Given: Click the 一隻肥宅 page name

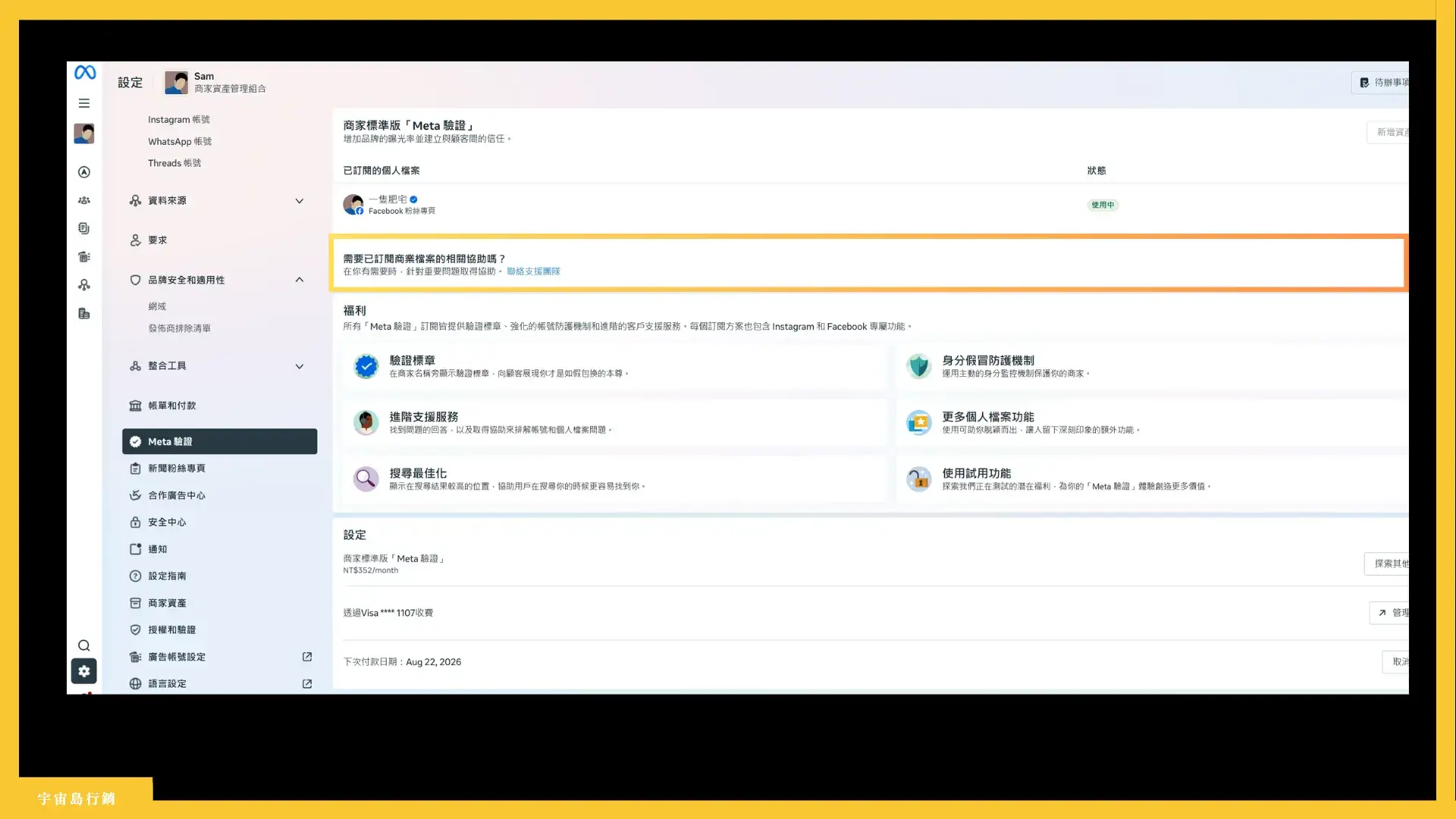Looking at the screenshot, I should coord(388,199).
